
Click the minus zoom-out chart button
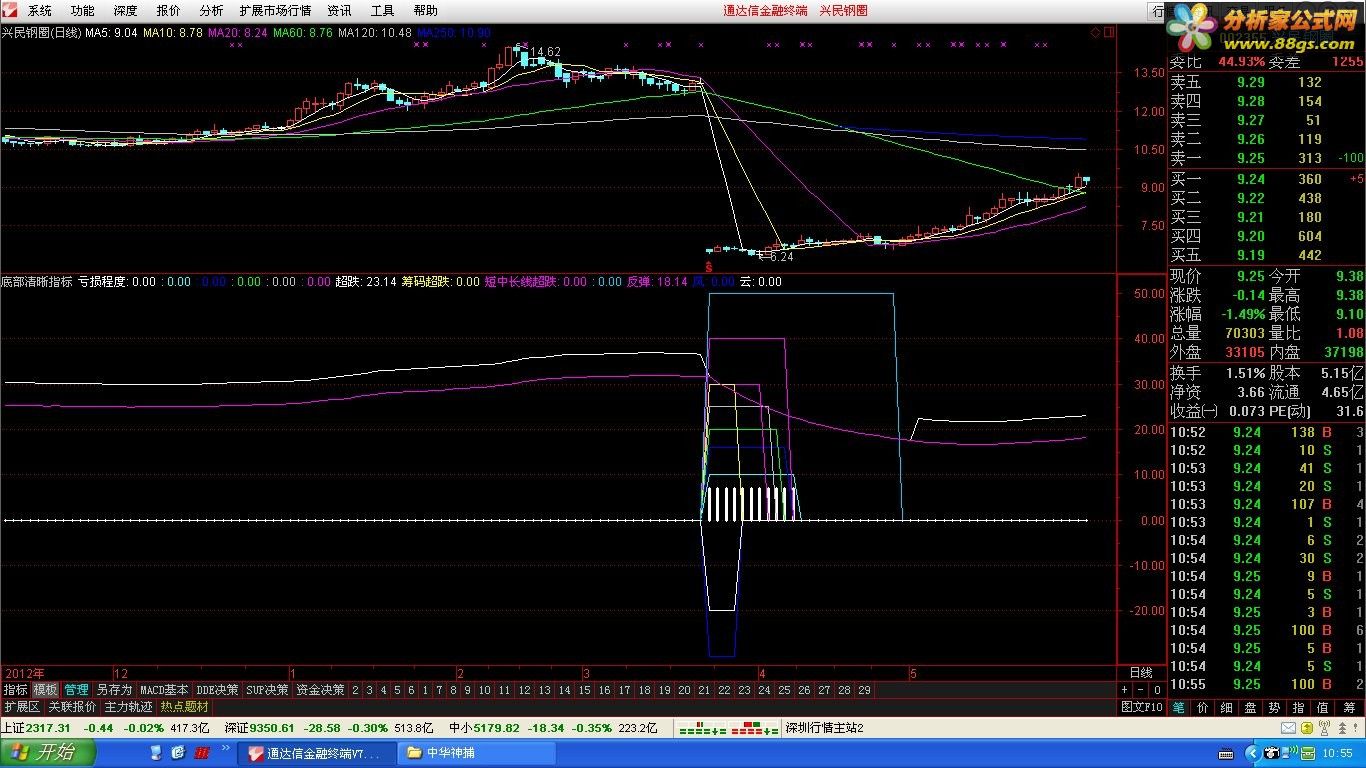(x=1141, y=690)
